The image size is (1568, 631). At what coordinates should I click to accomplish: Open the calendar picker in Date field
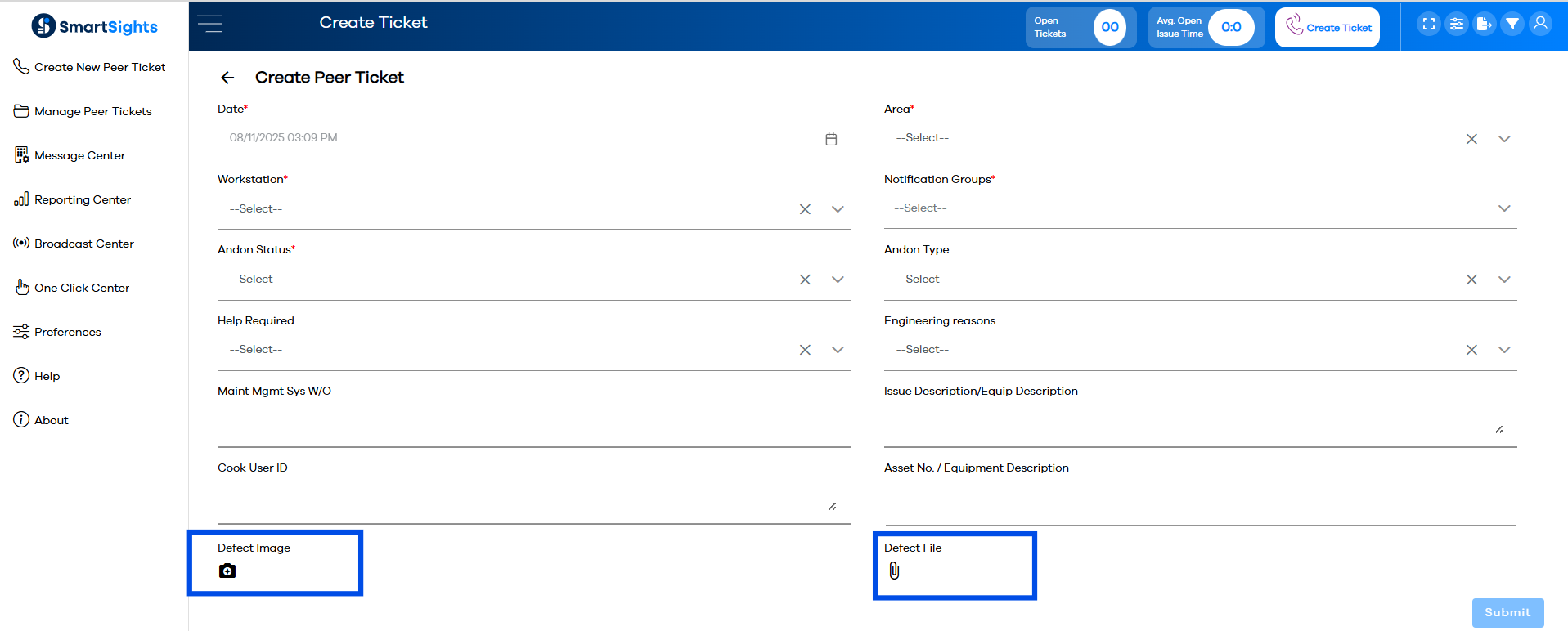831,139
